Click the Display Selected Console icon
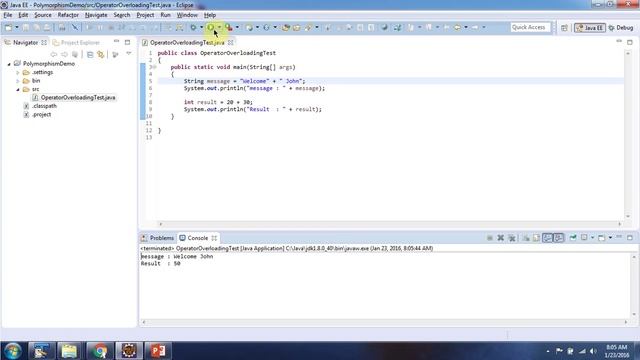 point(584,238)
